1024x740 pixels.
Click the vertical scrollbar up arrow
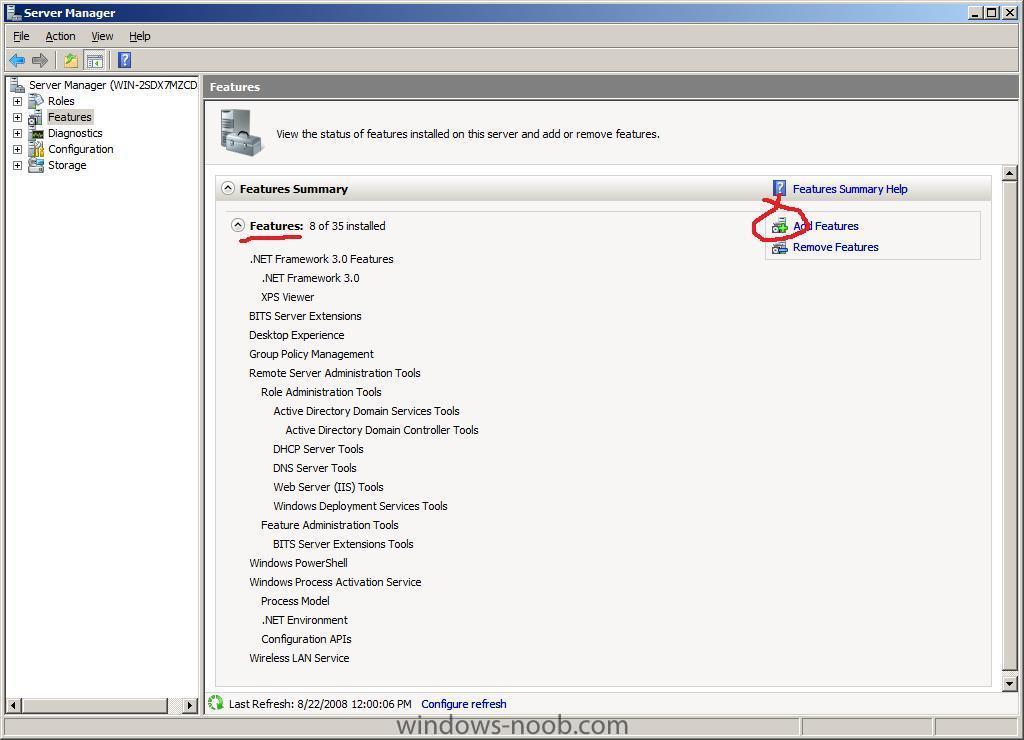coord(1010,173)
